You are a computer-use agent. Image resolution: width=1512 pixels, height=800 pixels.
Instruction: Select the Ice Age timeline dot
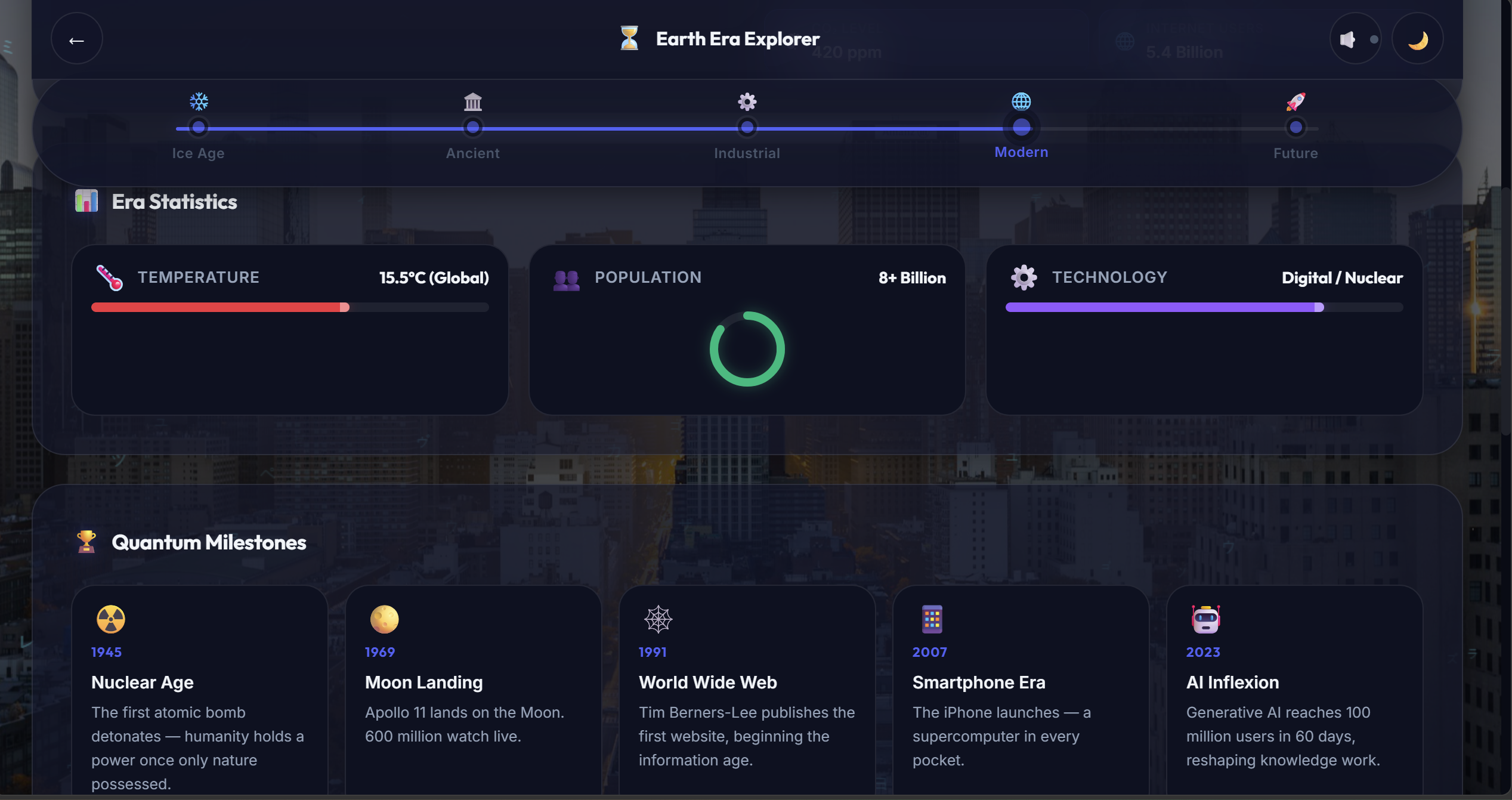coord(199,127)
